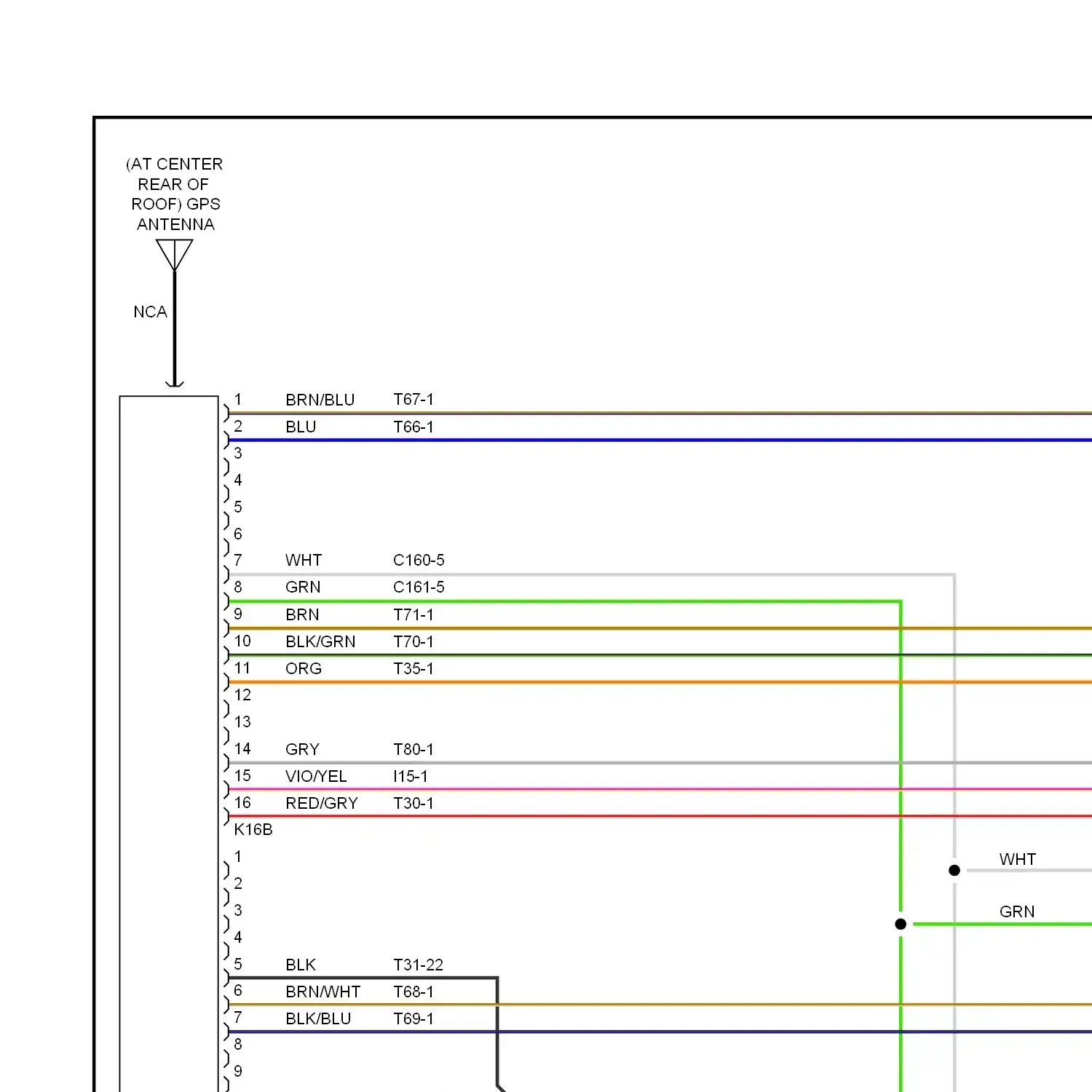Viewport: 1092px width, 1092px height.
Task: Click pin number '15' next to VIO/YEL
Action: click(242, 776)
